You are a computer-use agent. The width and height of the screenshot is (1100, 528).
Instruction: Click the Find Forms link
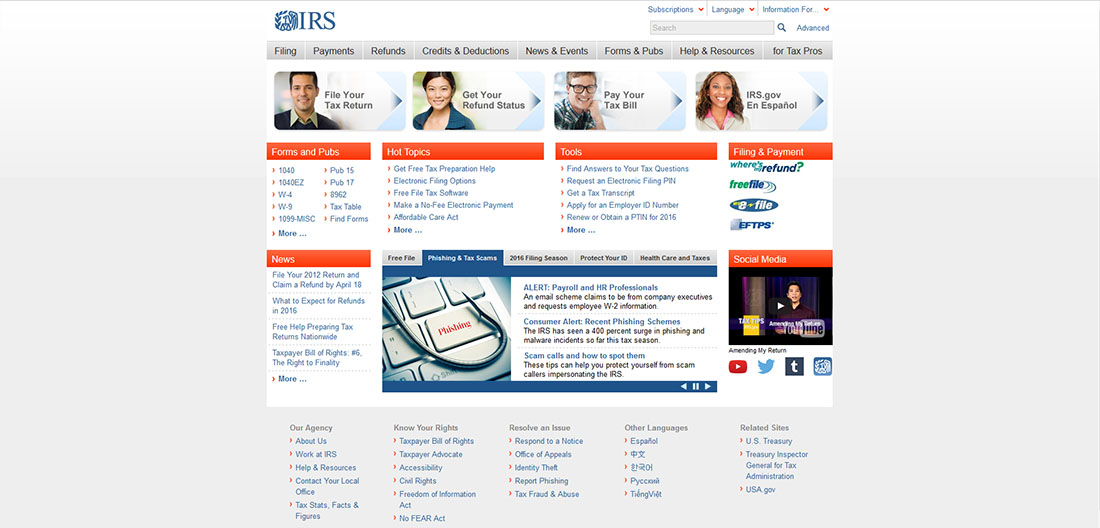click(x=349, y=219)
